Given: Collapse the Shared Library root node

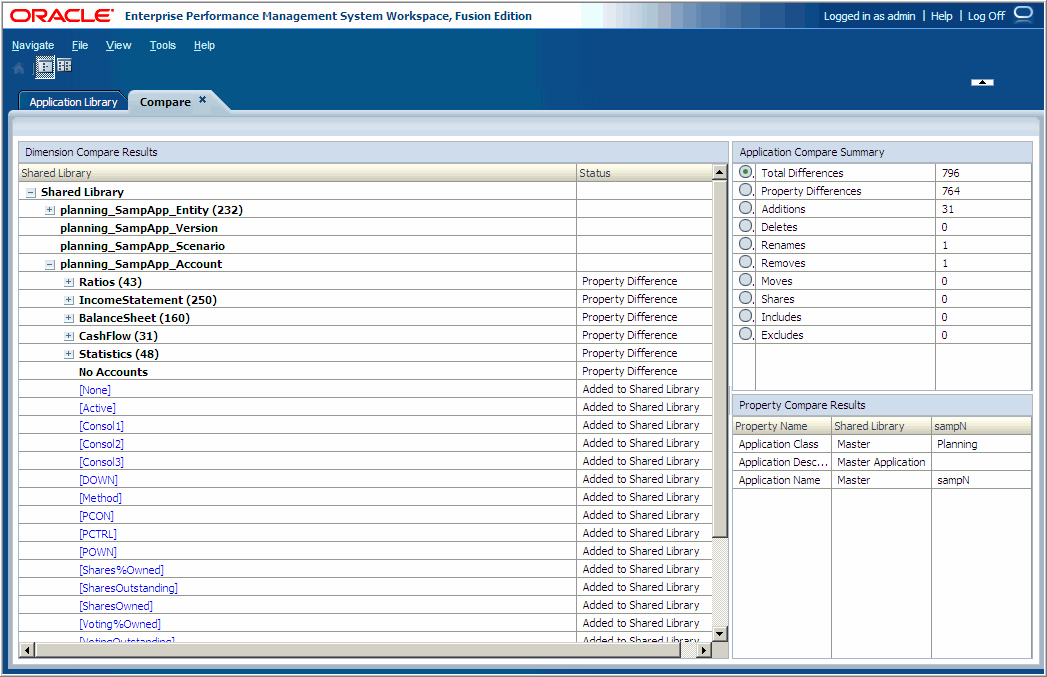Looking at the screenshot, I should click(x=31, y=192).
